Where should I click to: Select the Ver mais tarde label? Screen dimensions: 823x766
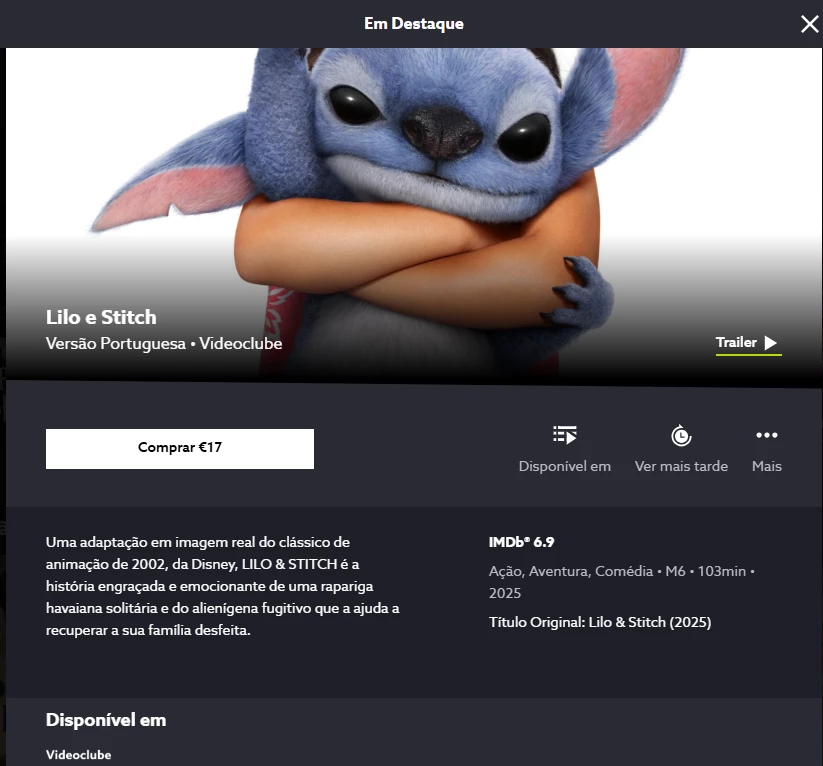[681, 466]
